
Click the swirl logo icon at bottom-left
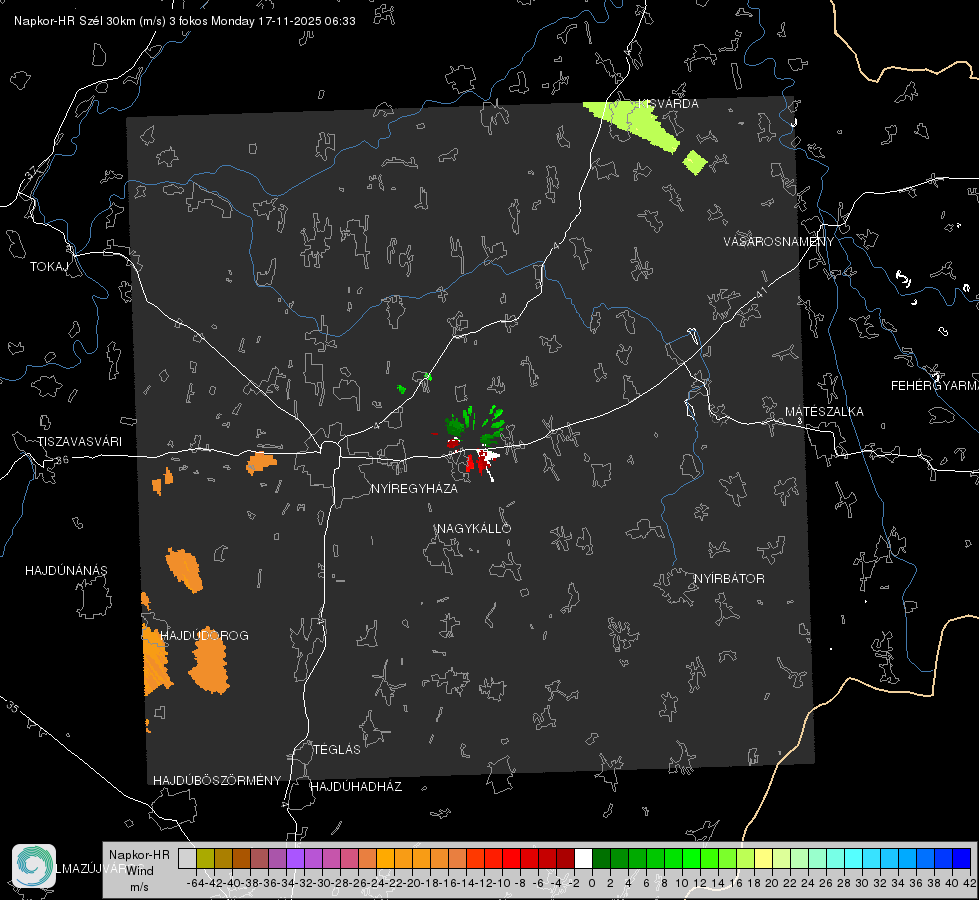click(34, 866)
